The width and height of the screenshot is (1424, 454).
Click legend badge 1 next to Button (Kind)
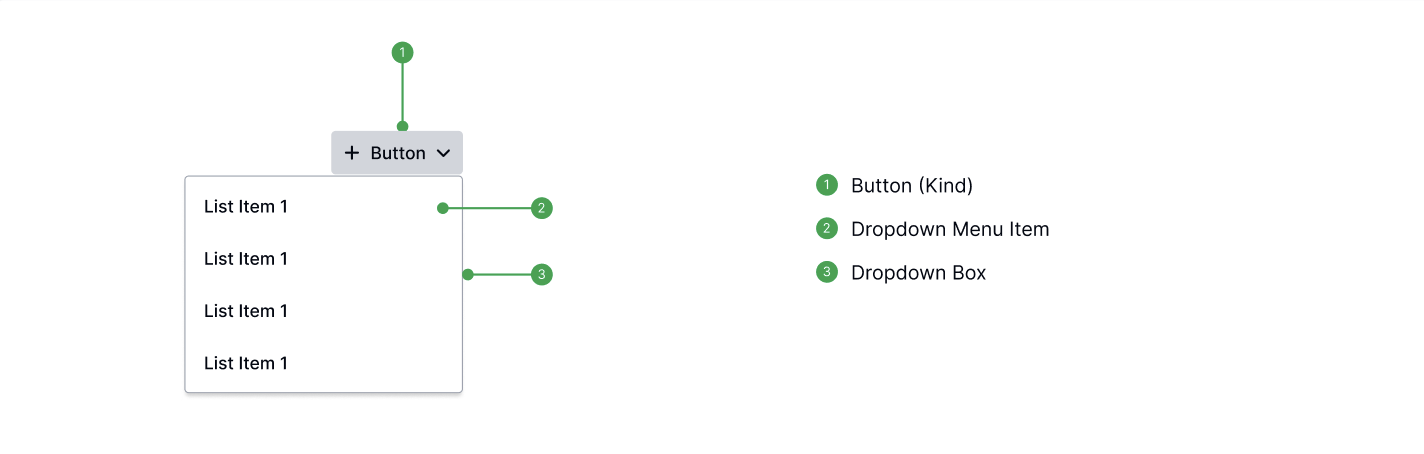point(826,185)
